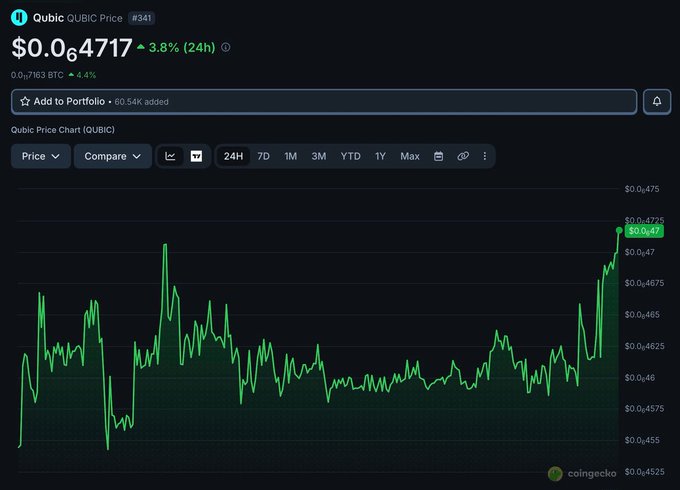Click the Qubic Price Chart (QUBIC) heading
Screen dimensions: 680x490
coord(63,130)
